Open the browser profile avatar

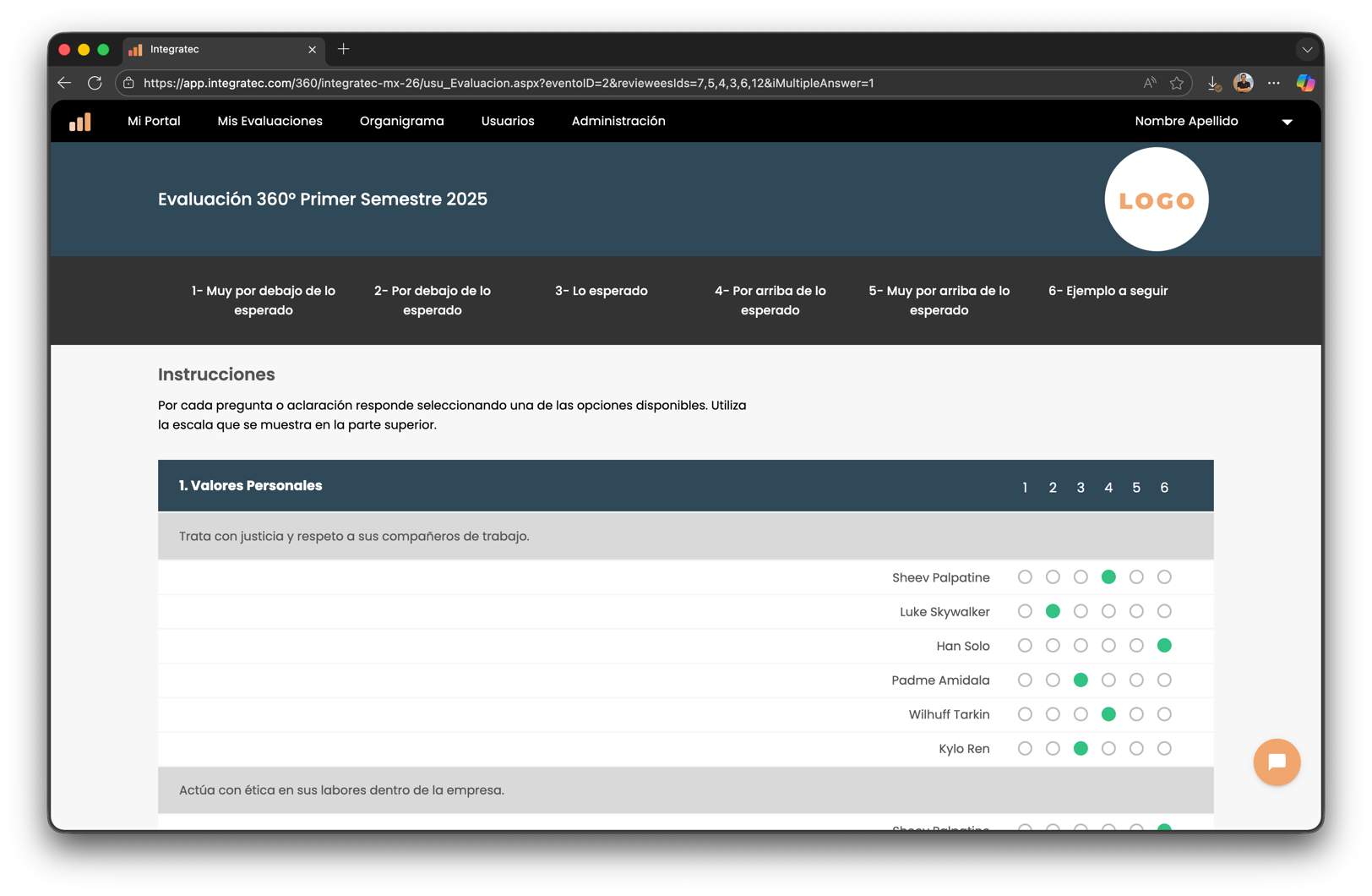coord(1243,83)
